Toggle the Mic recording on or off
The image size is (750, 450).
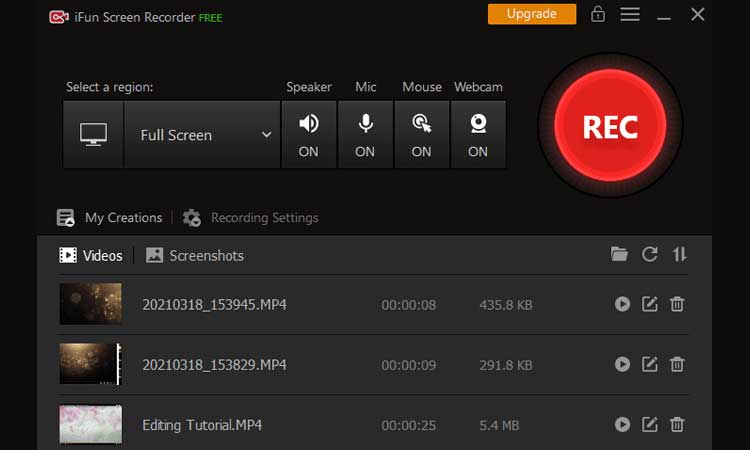[365, 134]
